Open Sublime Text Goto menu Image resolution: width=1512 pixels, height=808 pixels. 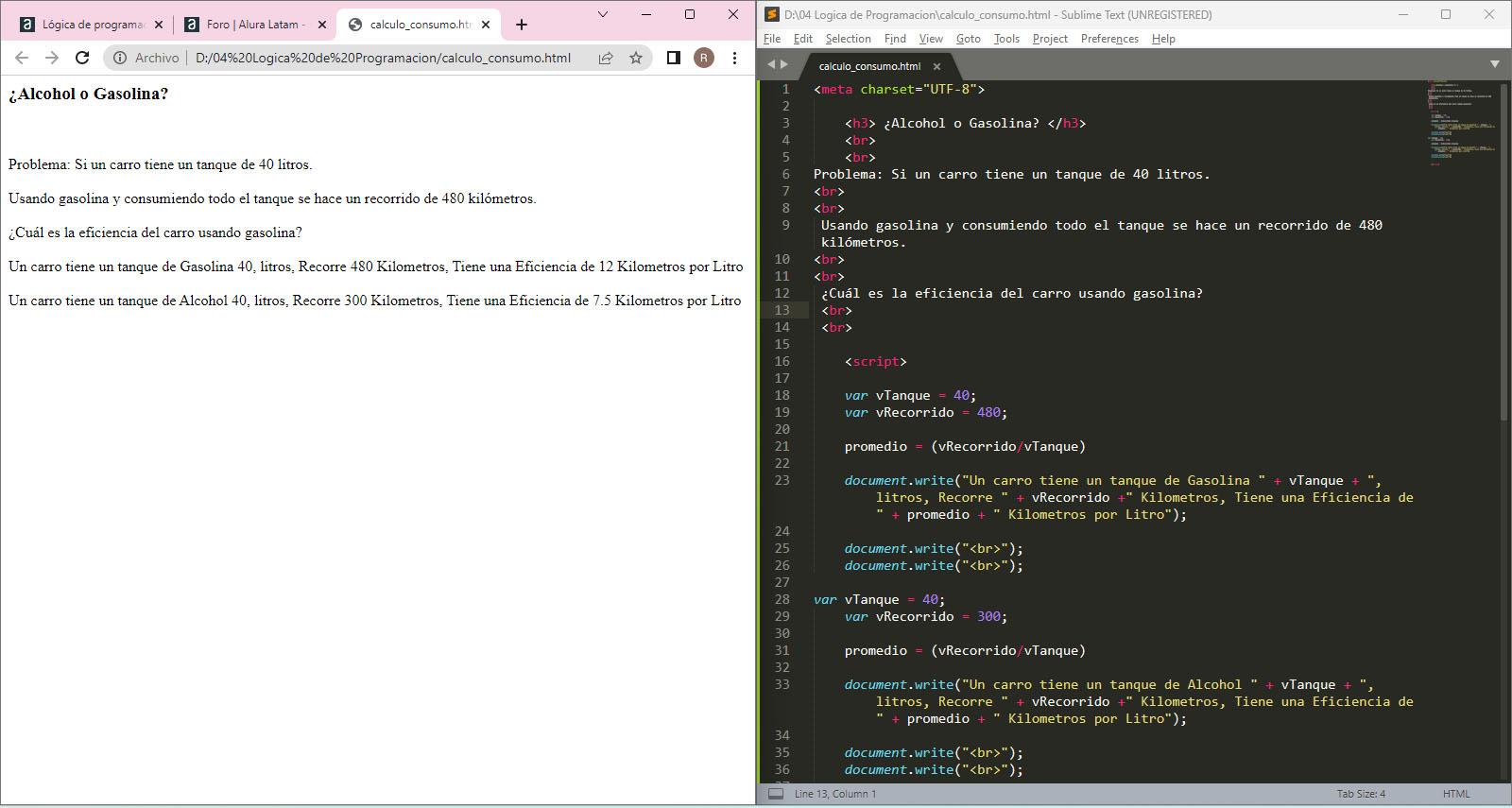tap(968, 39)
